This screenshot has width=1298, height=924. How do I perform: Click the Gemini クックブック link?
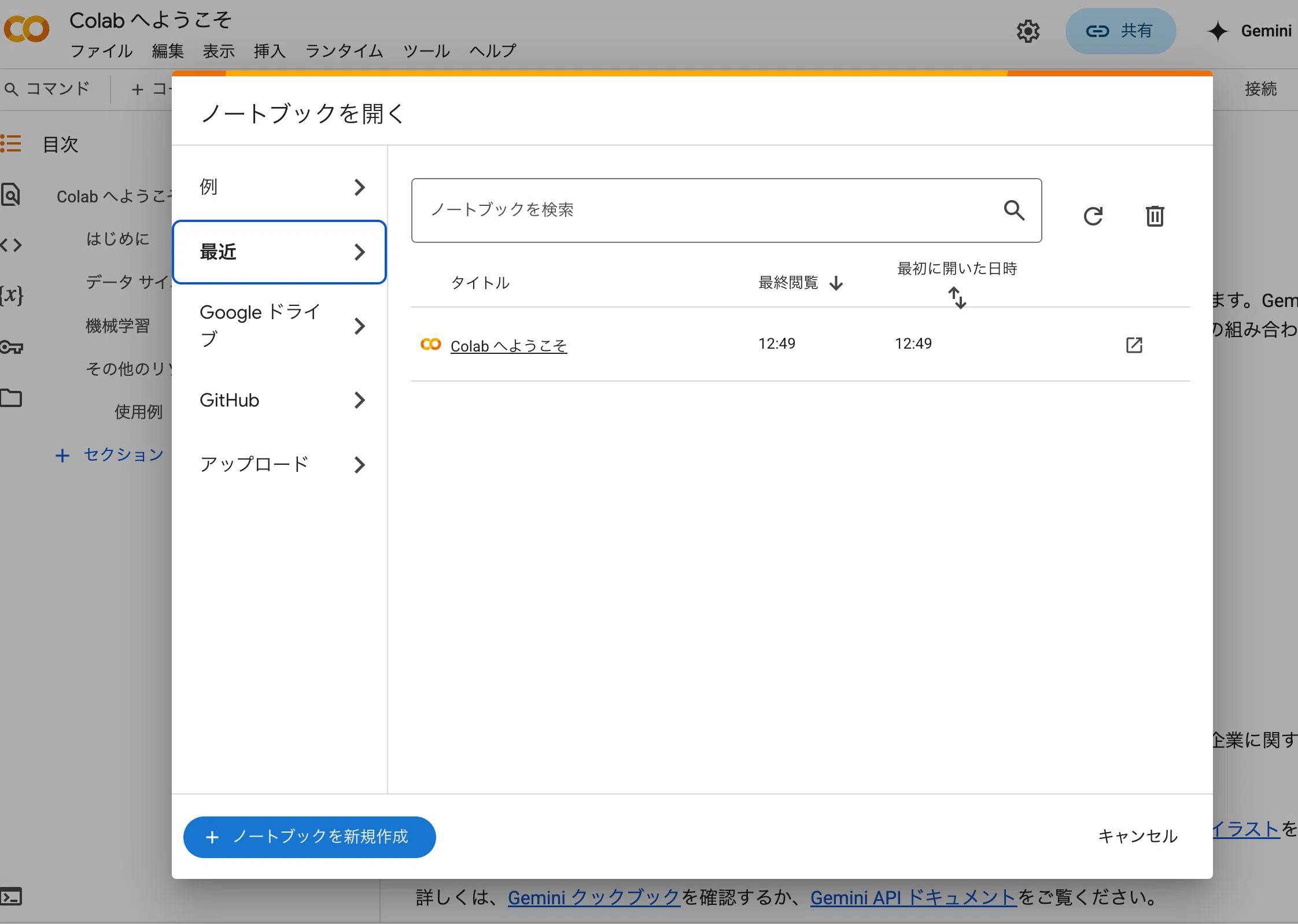[x=594, y=897]
